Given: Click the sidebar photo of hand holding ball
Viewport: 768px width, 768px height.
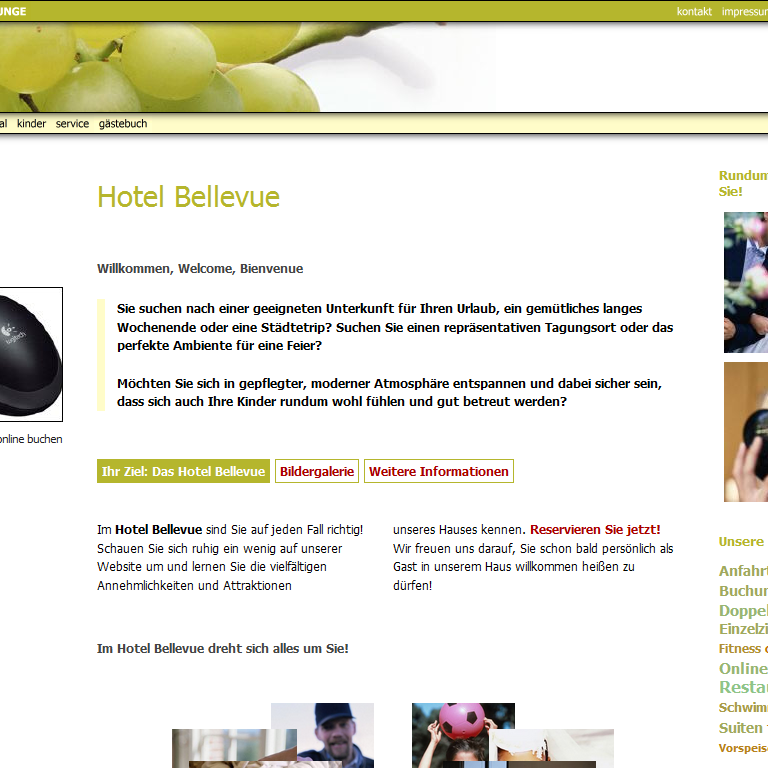Looking at the screenshot, I should click(746, 432).
